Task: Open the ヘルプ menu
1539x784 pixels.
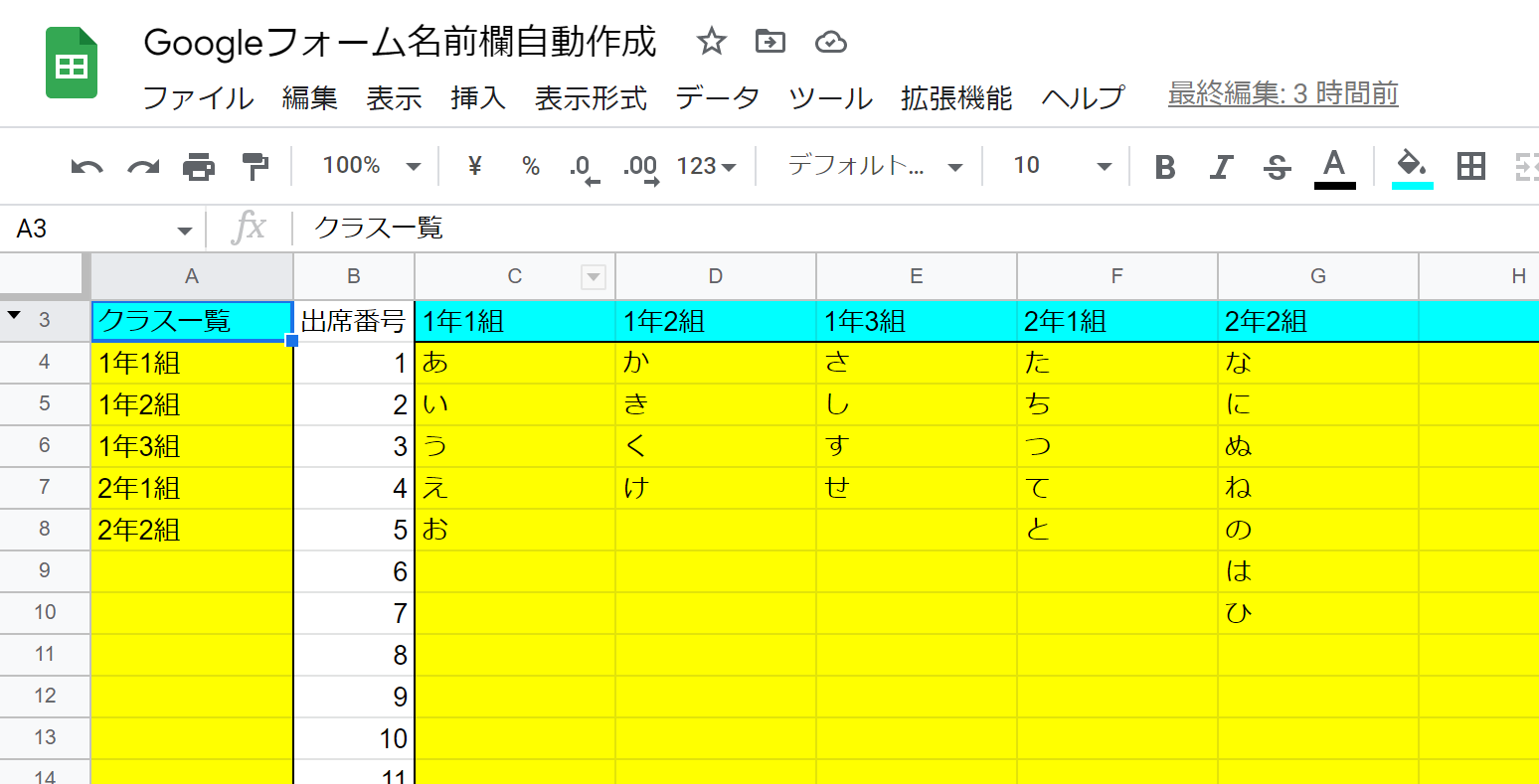Action: coord(1083,97)
